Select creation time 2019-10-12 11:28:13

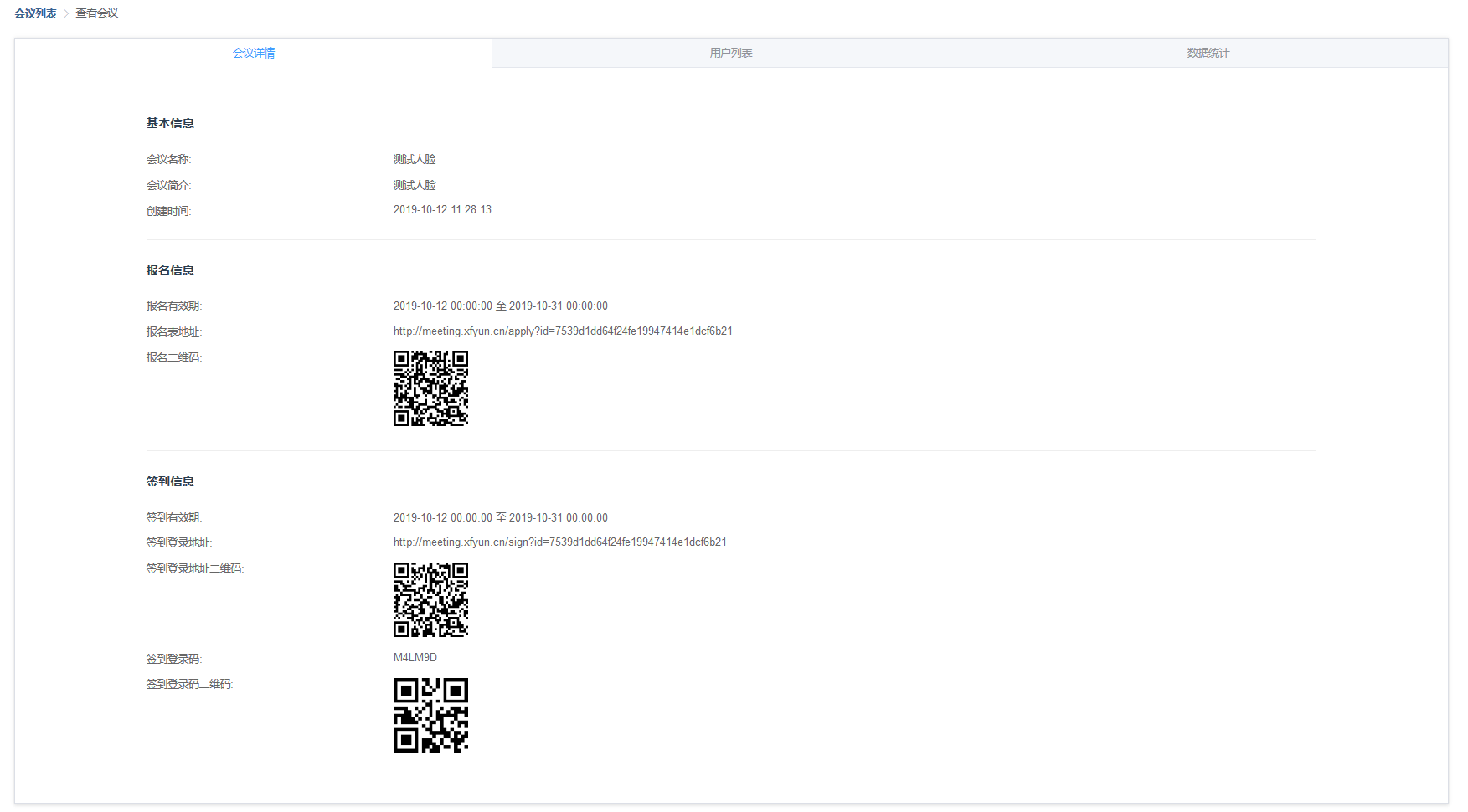(x=442, y=210)
